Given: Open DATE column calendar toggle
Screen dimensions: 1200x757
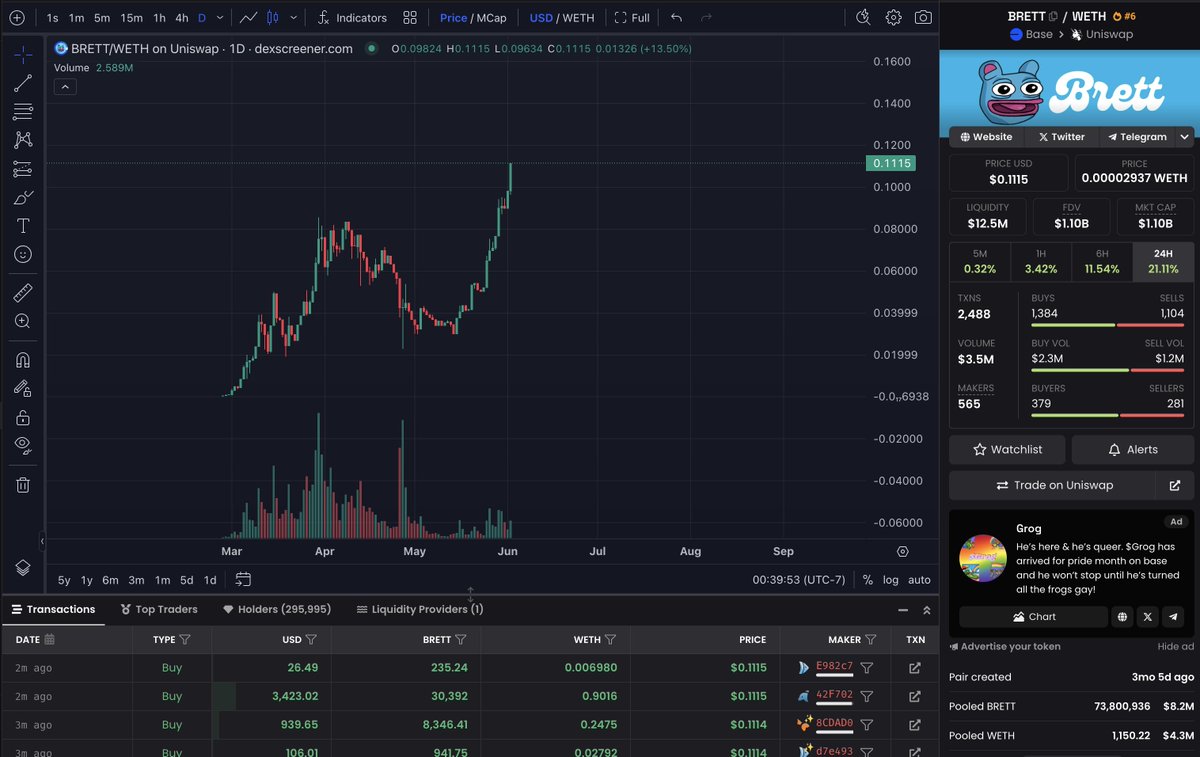Looking at the screenshot, I should (x=50, y=640).
